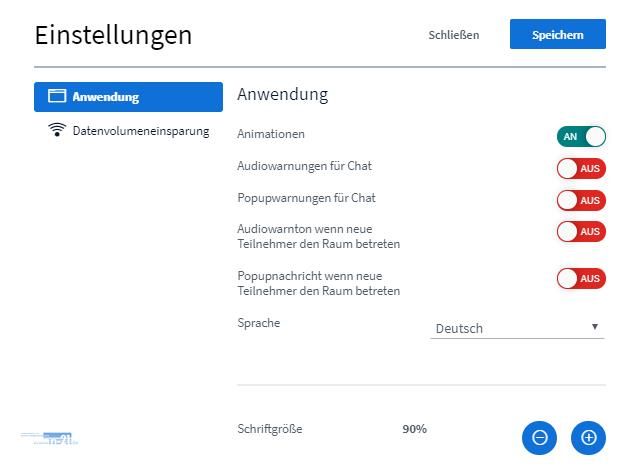Viewport: 631px width, 467px height.
Task: Enable Popupwarnungen für Chat toggle
Action: click(581, 200)
